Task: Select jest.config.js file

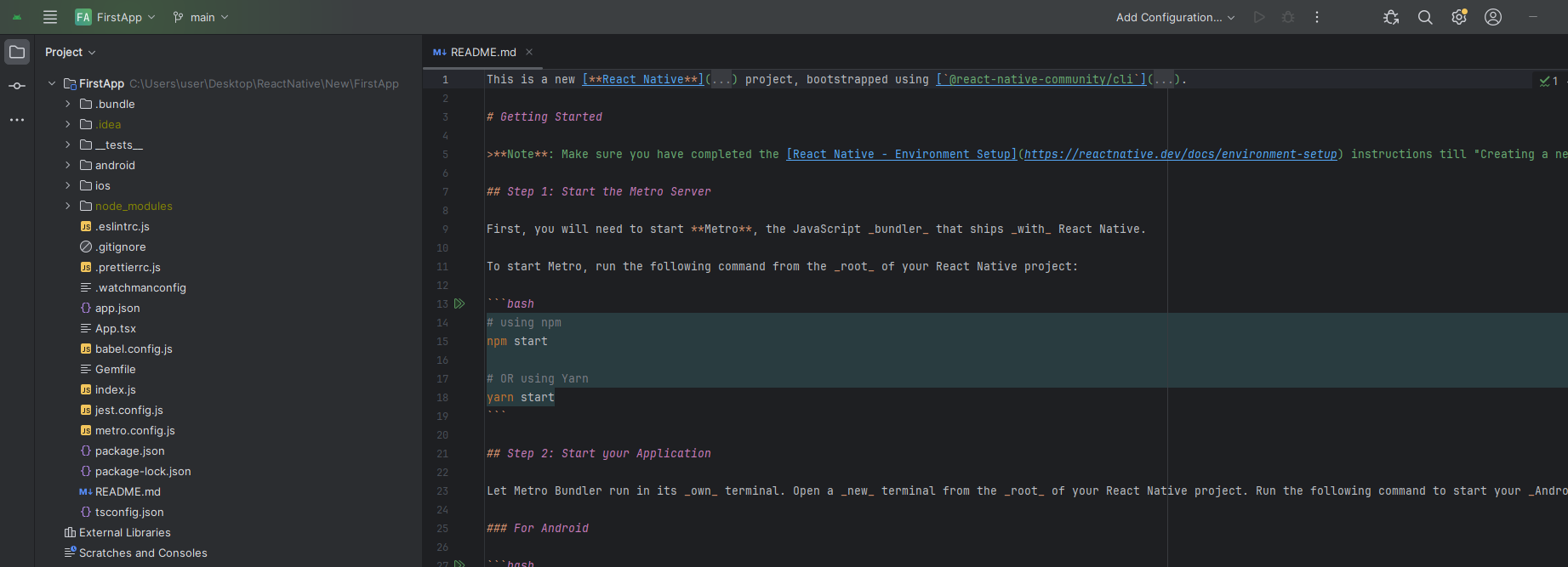Action: (122, 410)
